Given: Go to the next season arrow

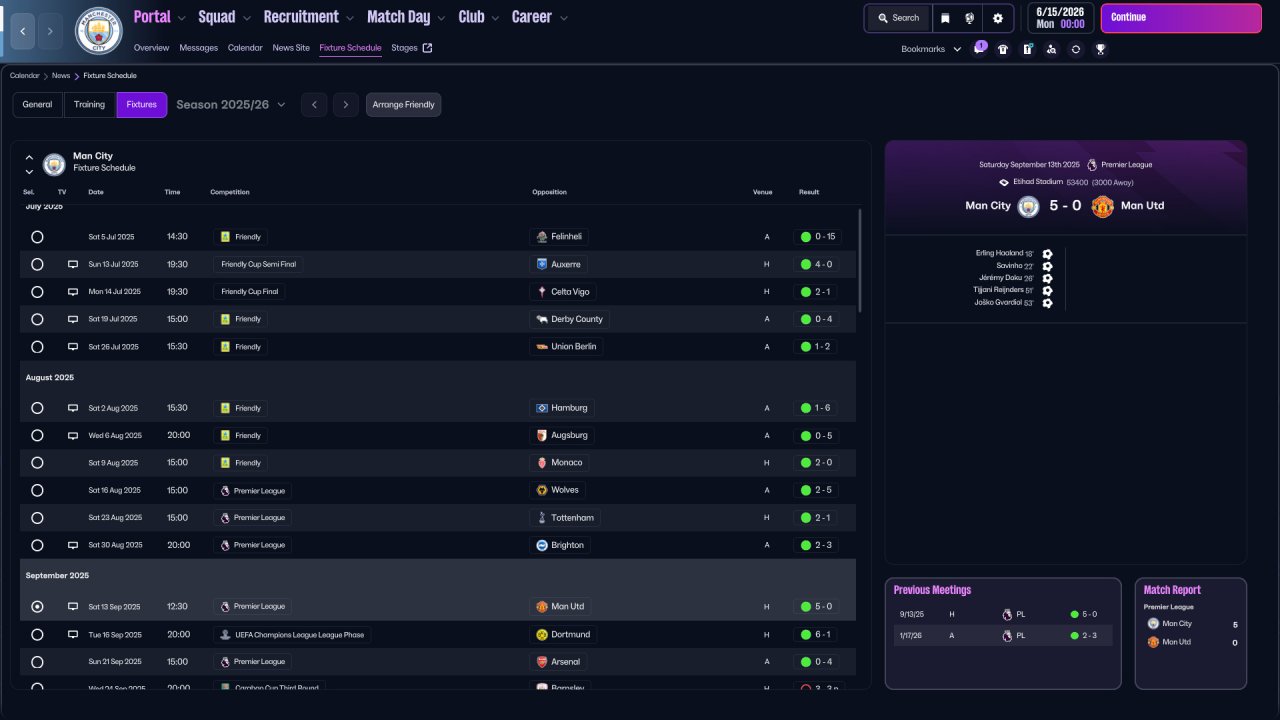Looking at the screenshot, I should click(x=346, y=105).
